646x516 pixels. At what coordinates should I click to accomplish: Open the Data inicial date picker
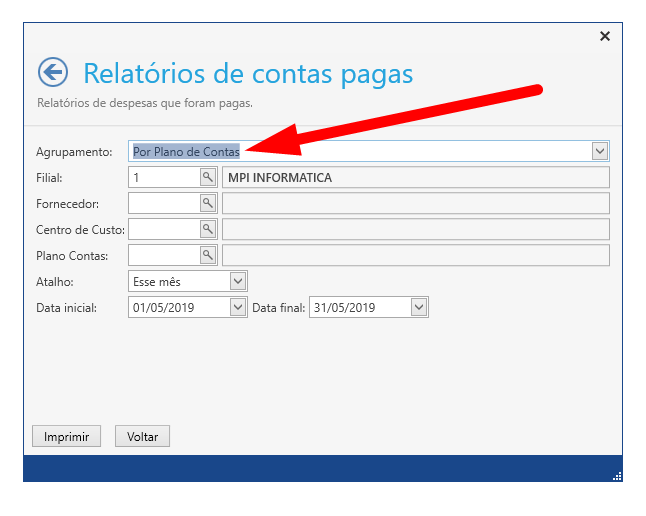coord(238,307)
